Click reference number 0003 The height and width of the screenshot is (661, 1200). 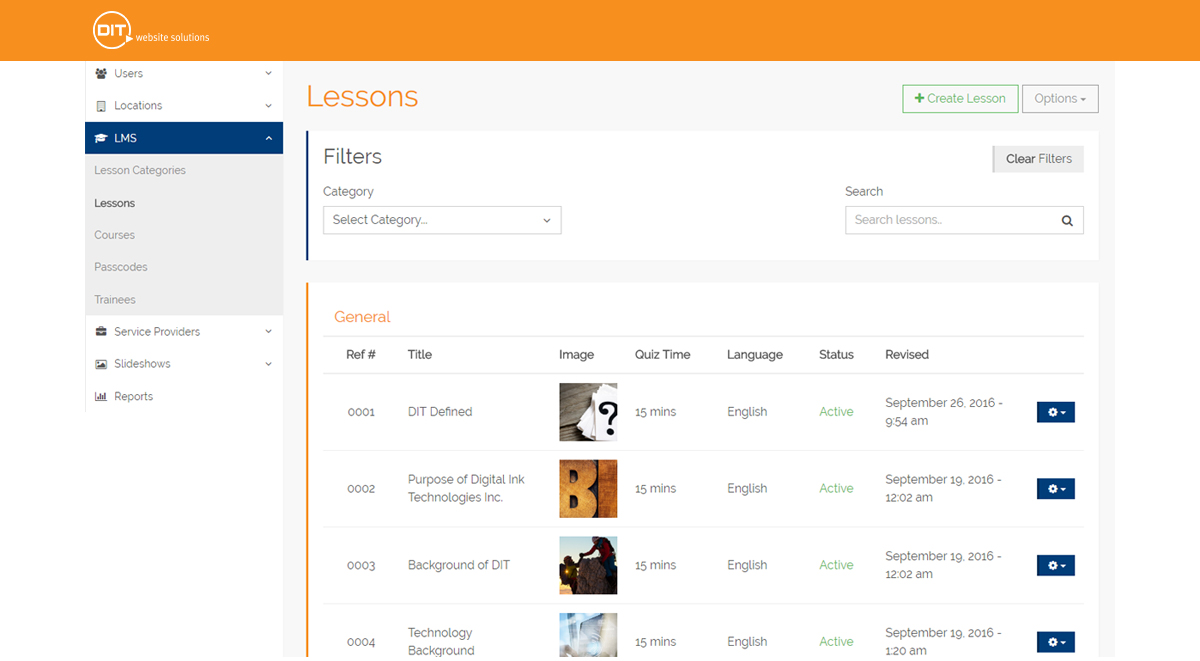point(361,565)
